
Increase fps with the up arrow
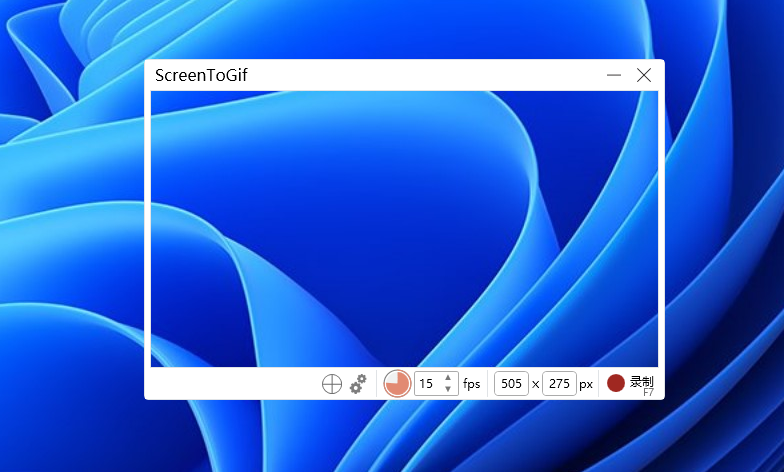[x=448, y=378]
